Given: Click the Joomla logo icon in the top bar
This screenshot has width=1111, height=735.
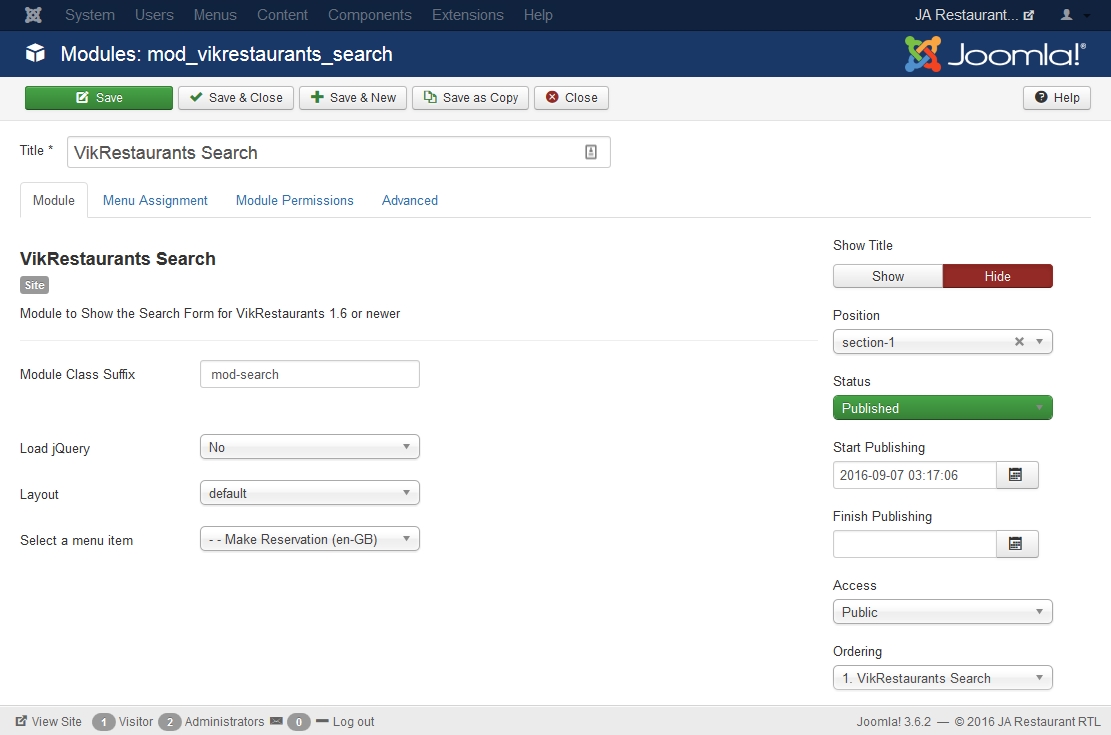Looking at the screenshot, I should (33, 15).
